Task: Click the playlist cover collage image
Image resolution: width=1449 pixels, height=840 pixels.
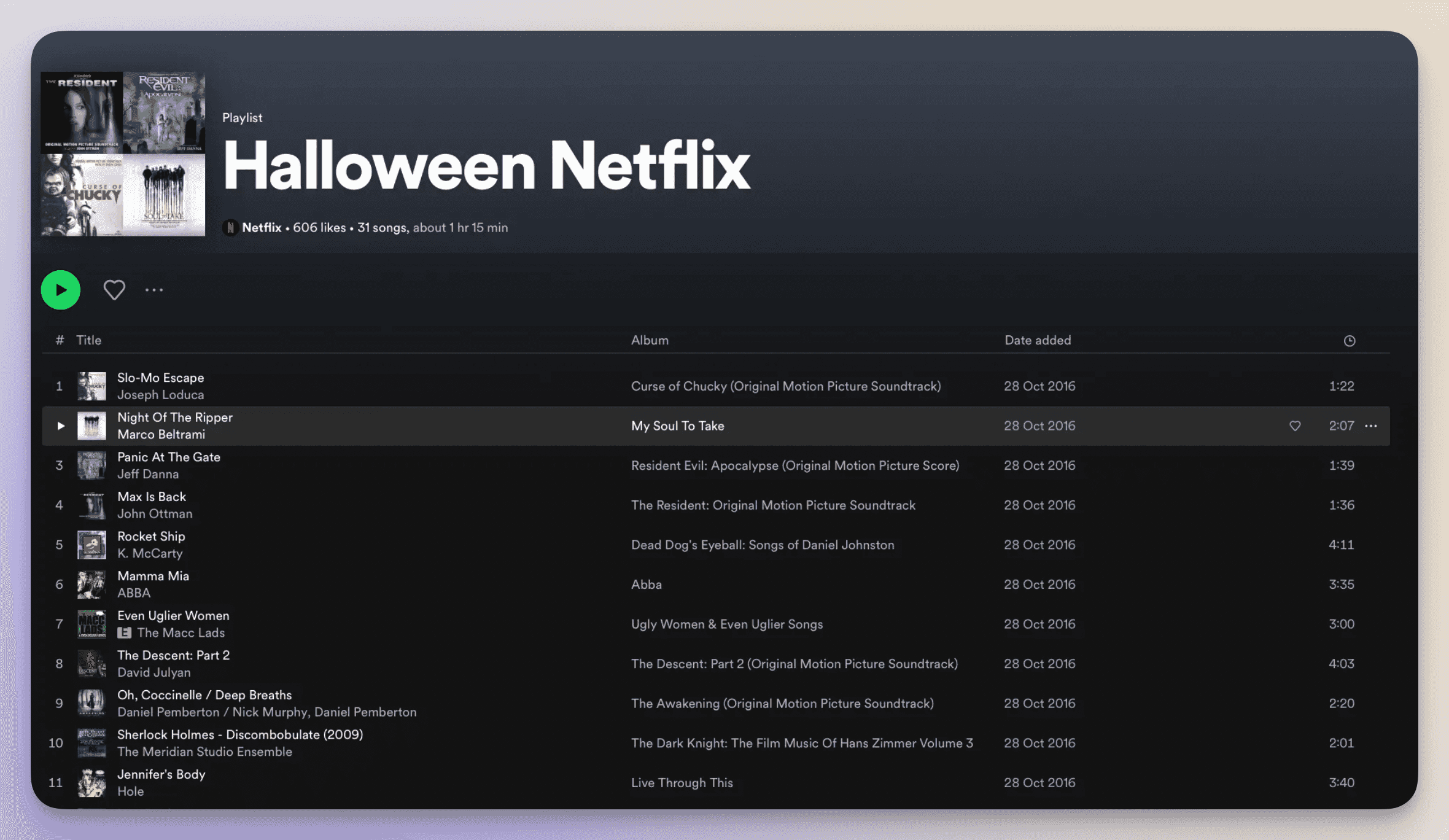Action: pos(123,154)
